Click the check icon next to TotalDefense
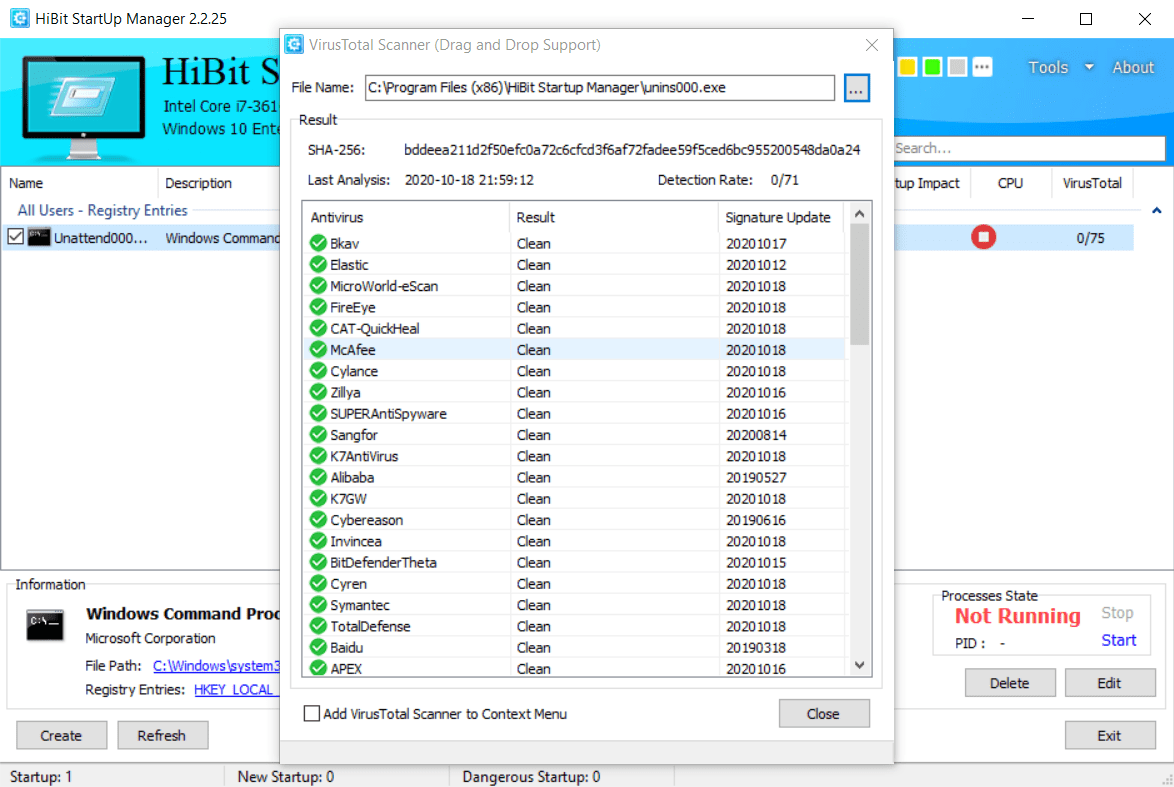 click(x=318, y=626)
